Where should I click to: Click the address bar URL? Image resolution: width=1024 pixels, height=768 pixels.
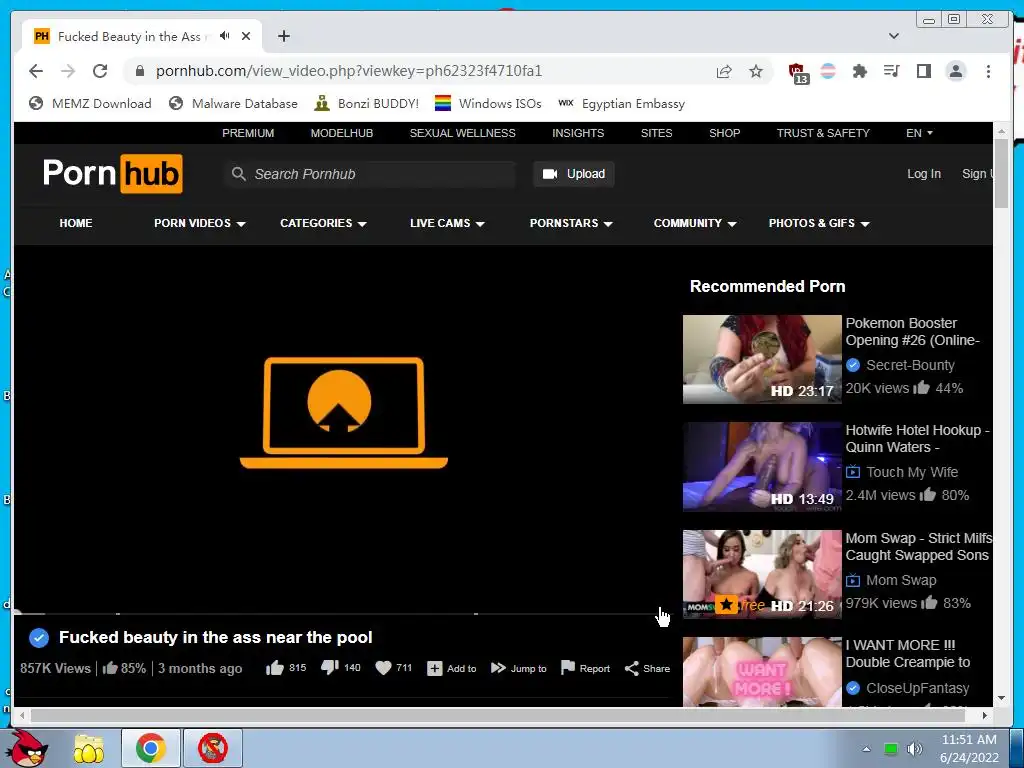click(349, 71)
